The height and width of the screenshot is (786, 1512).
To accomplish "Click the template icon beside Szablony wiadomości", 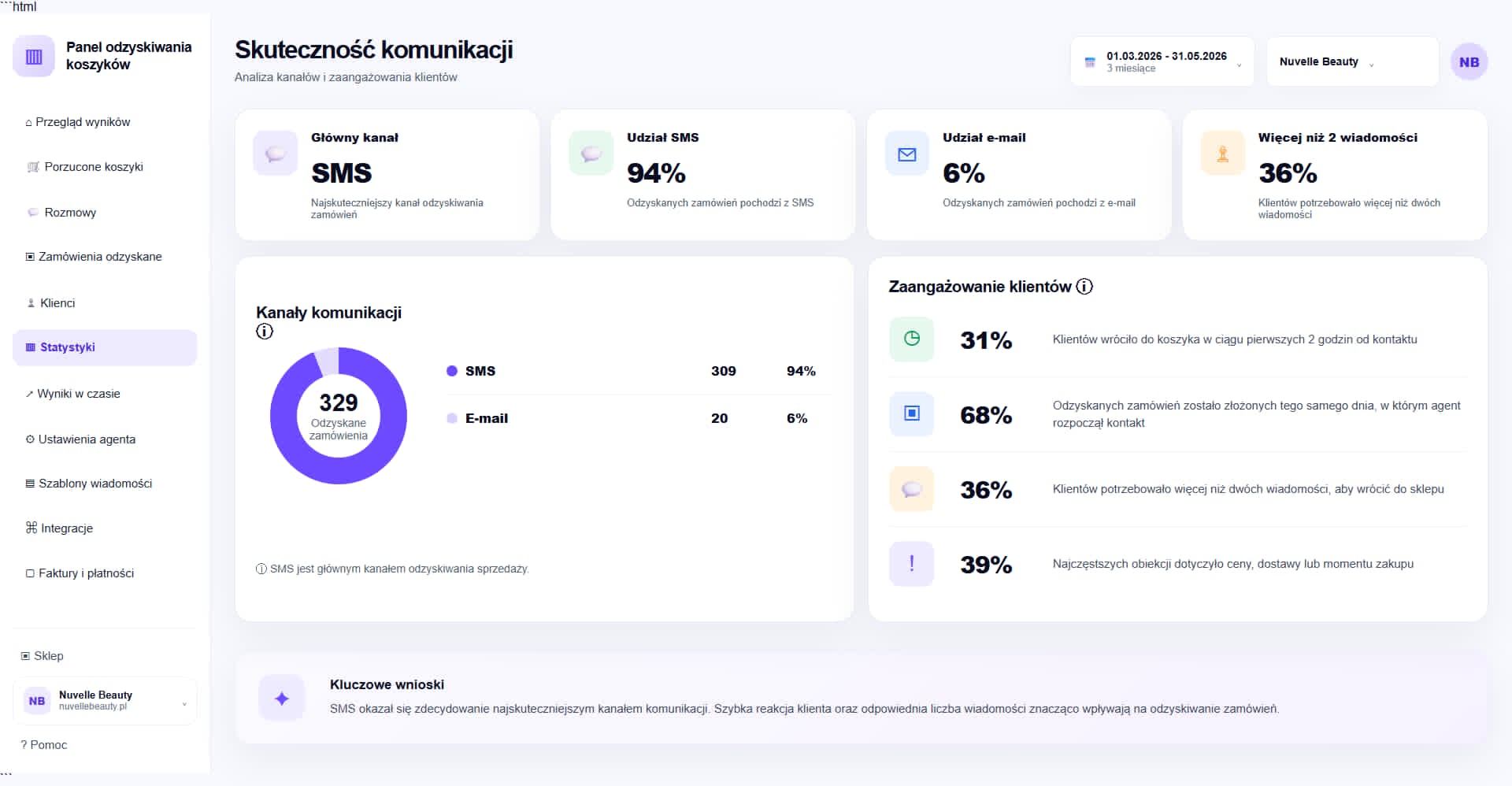I will 30,484.
